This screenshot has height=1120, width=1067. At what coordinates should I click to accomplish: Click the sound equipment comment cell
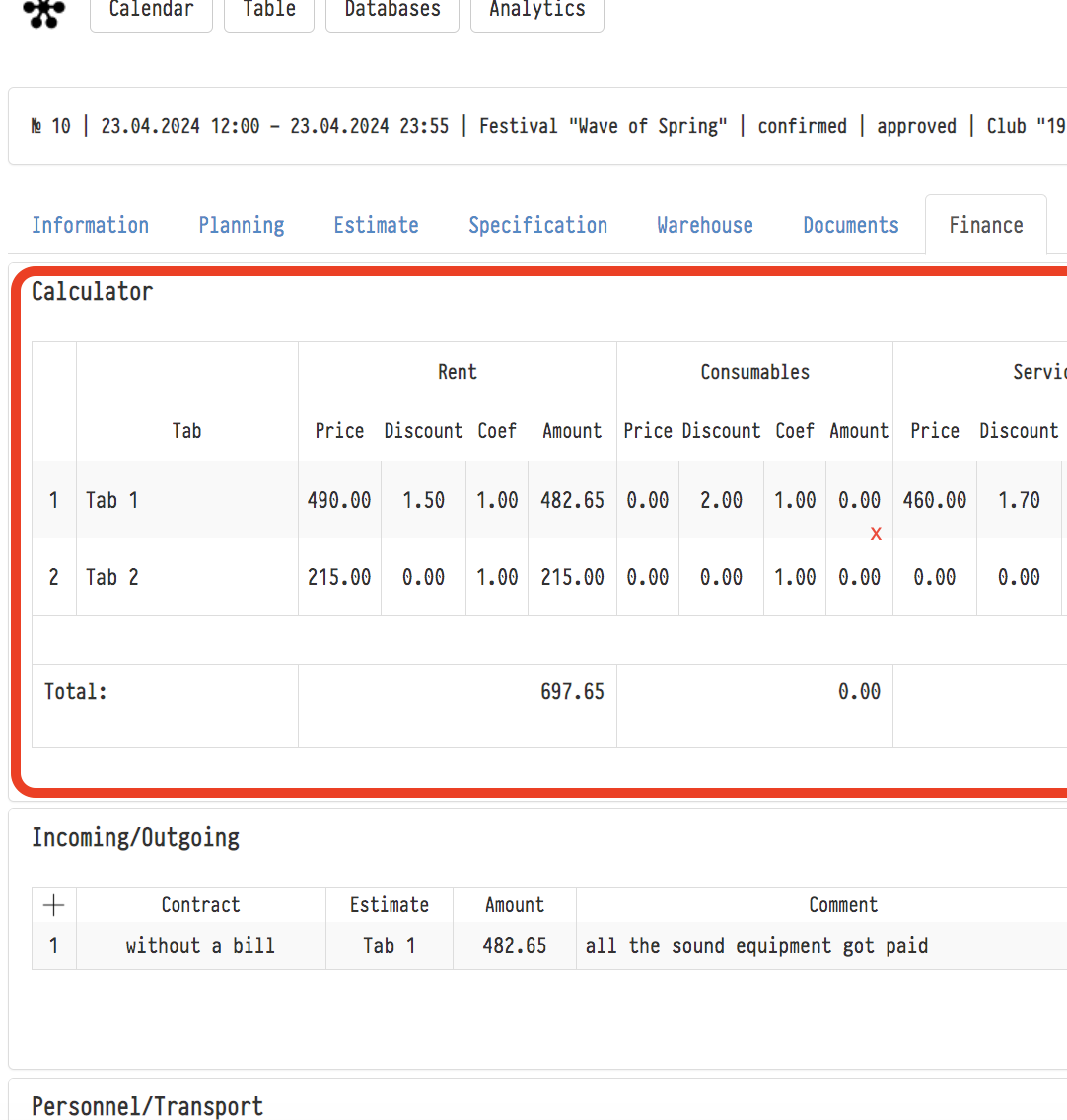tap(756, 945)
